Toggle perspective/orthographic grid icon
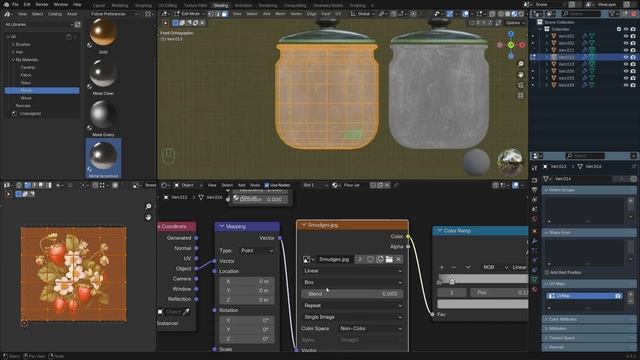Screen dimensions: 640x360 (520, 96)
